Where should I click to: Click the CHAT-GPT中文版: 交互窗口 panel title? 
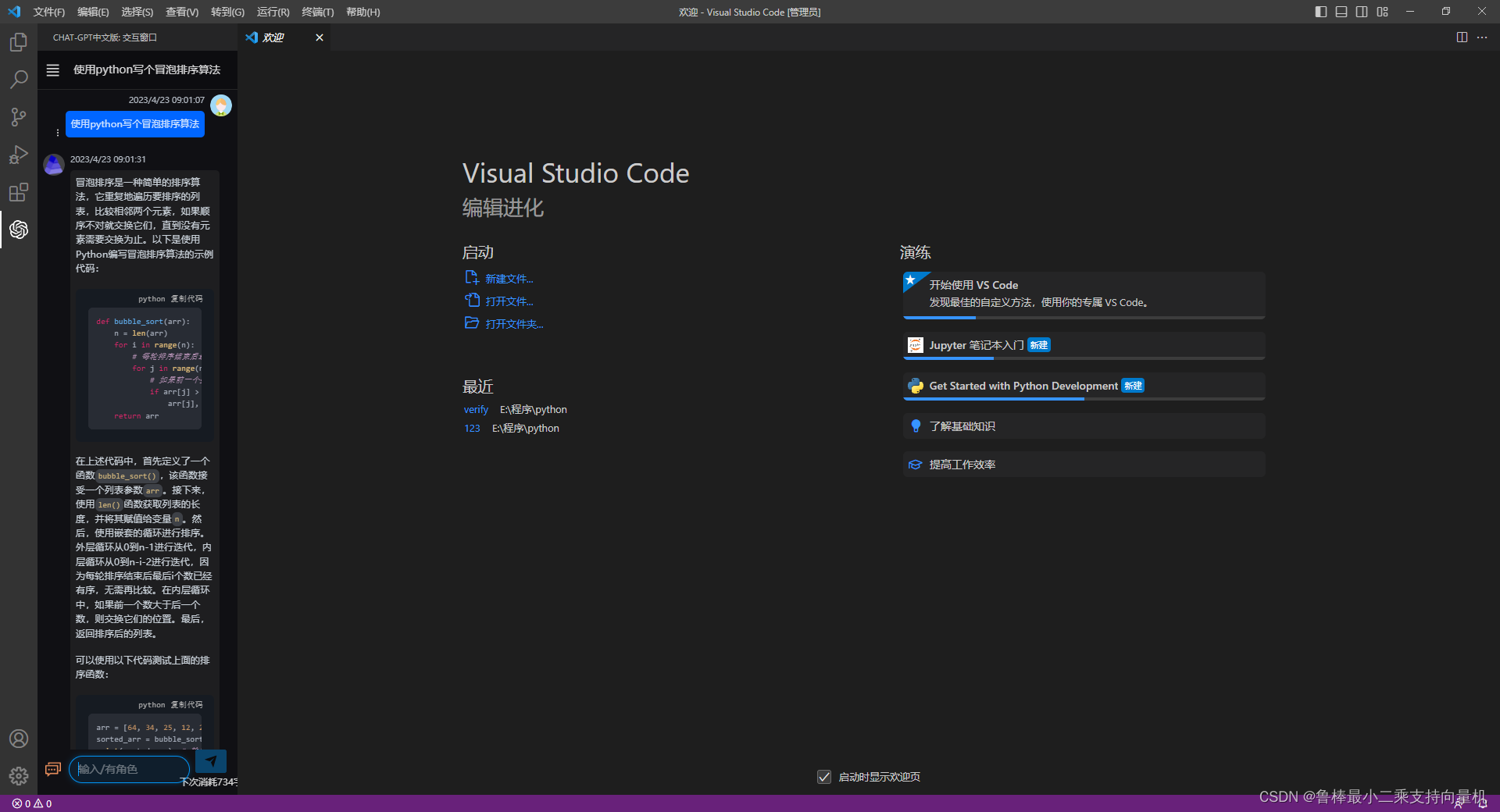coord(105,37)
